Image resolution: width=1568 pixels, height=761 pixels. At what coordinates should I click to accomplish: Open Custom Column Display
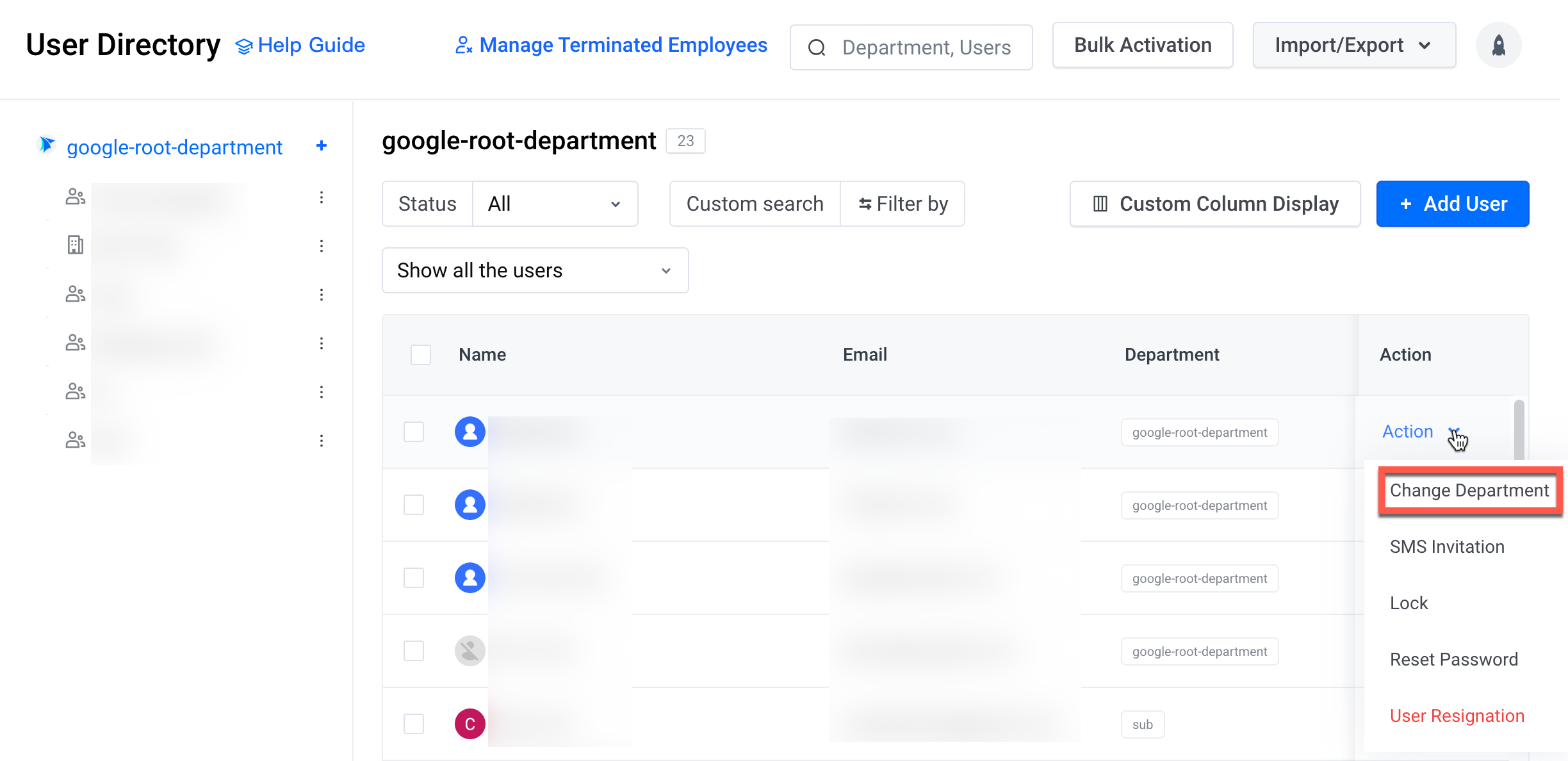tap(1215, 204)
